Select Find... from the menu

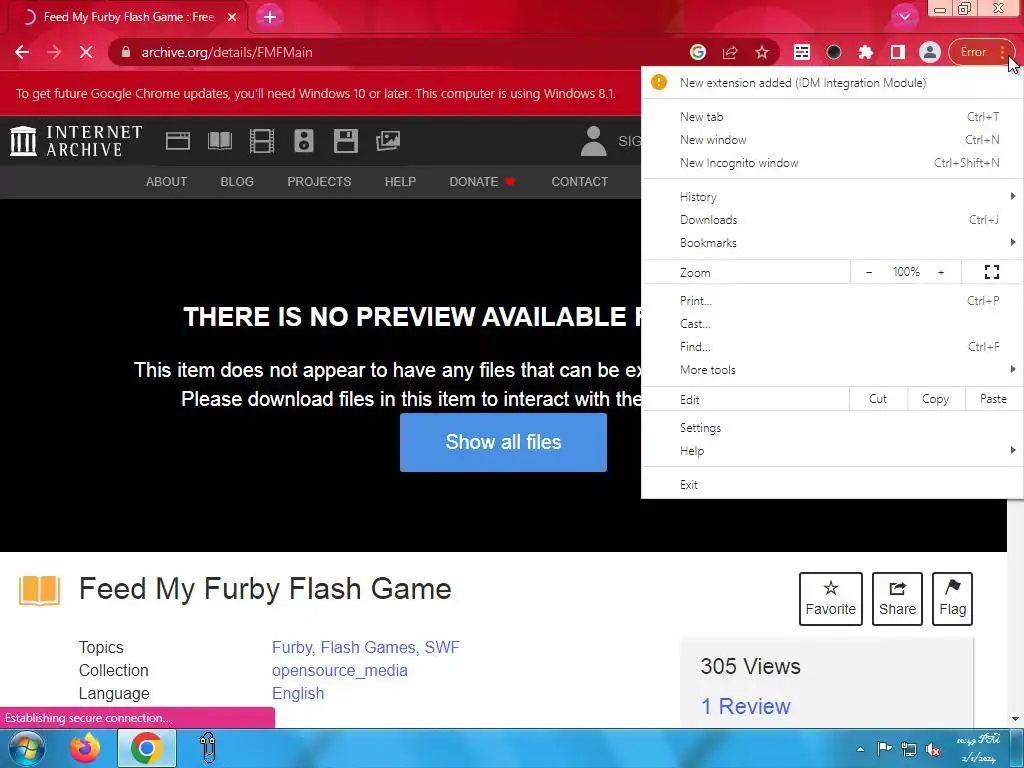[832, 347]
